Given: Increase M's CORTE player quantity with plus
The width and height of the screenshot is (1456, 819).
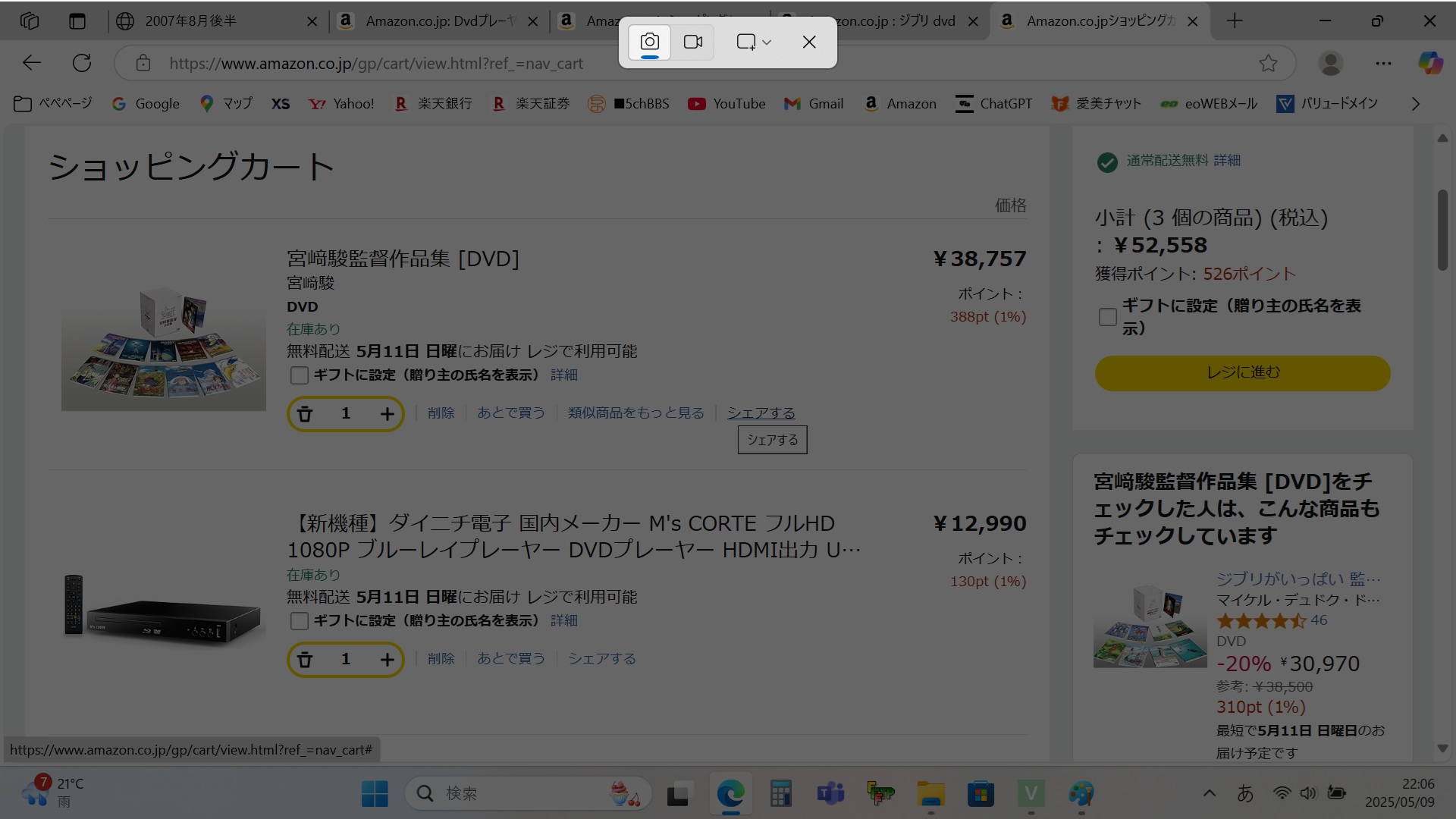Looking at the screenshot, I should [387, 660].
